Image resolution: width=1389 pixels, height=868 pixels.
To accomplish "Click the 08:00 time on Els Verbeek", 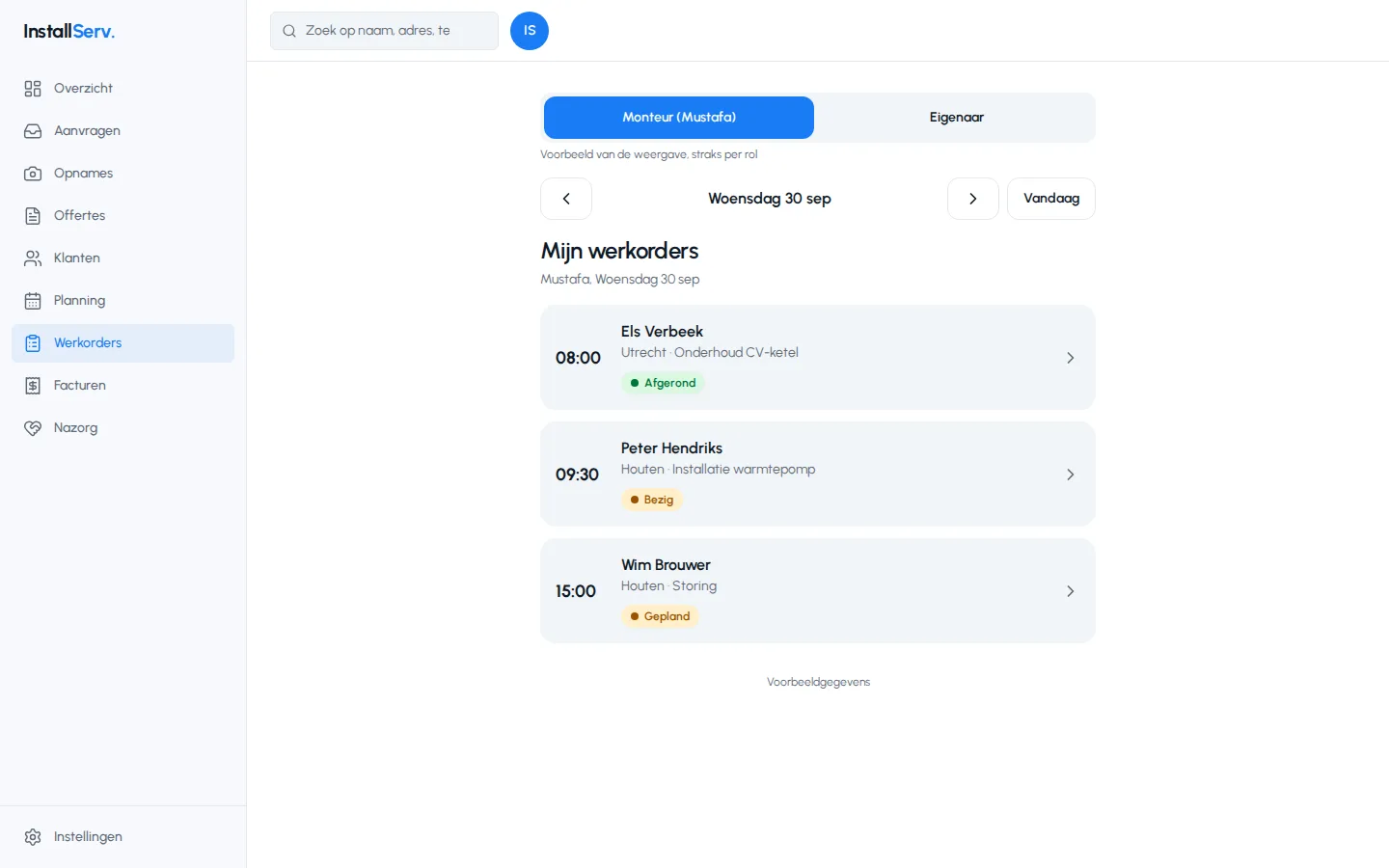I will tap(578, 358).
